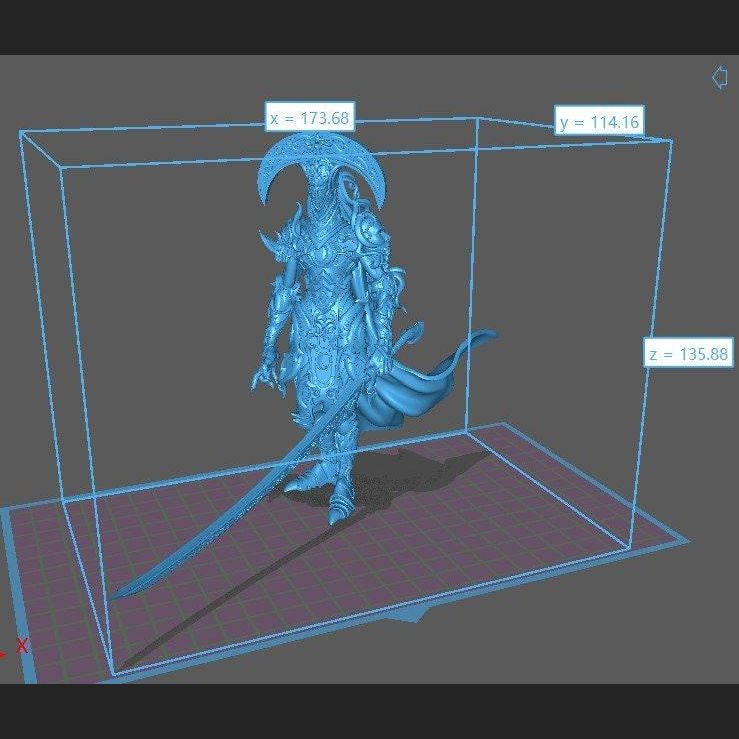Image resolution: width=739 pixels, height=739 pixels.
Task: Select the x = 173.68 dimension label
Action: (x=310, y=118)
